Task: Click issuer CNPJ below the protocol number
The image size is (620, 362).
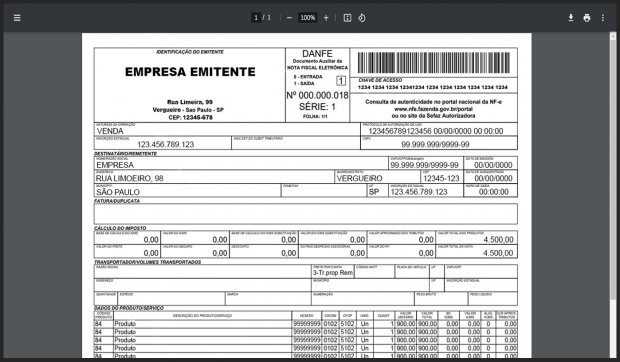Action: click(x=435, y=144)
